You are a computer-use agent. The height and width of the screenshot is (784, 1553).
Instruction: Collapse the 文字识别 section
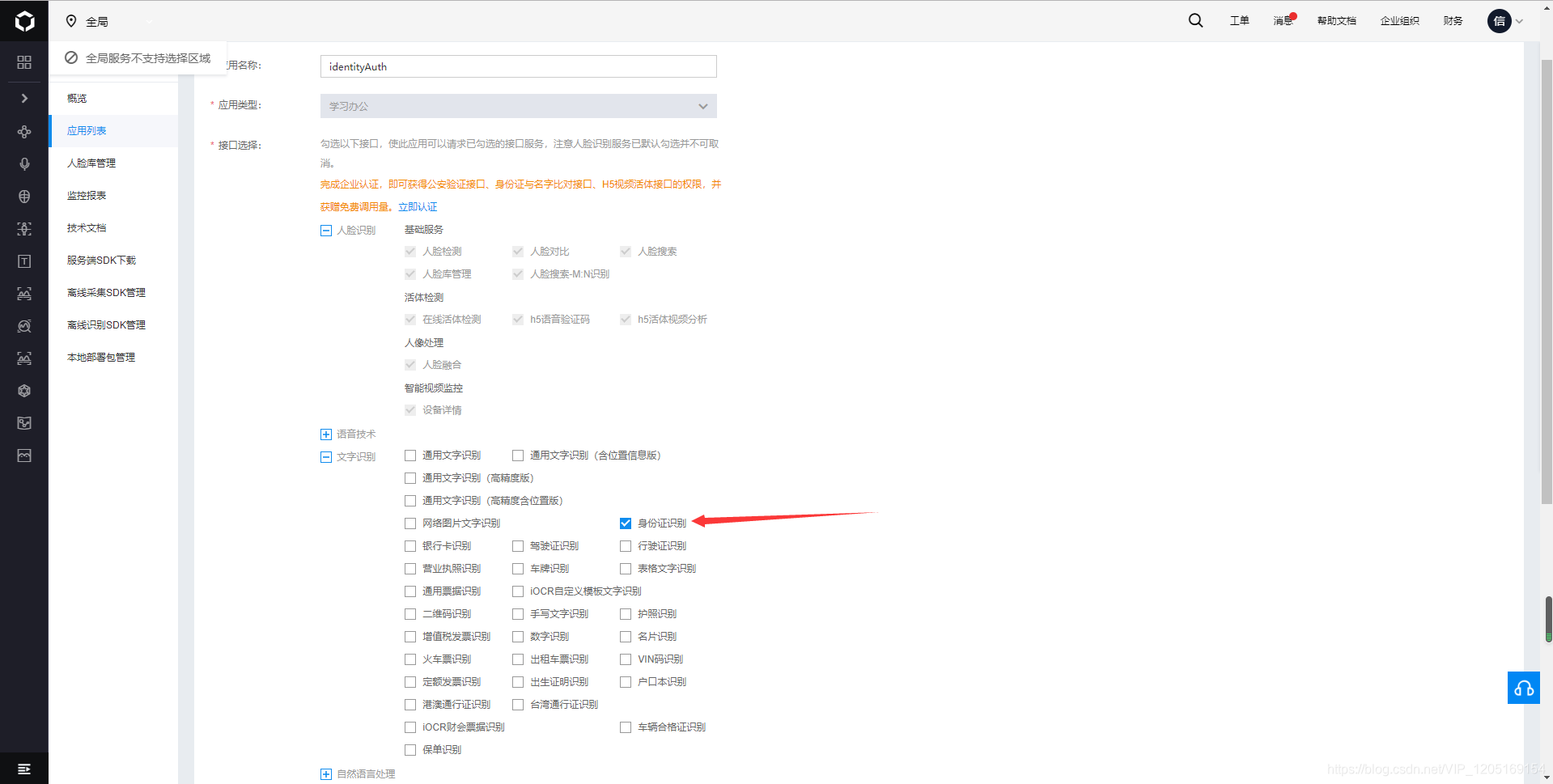pyautogui.click(x=325, y=456)
